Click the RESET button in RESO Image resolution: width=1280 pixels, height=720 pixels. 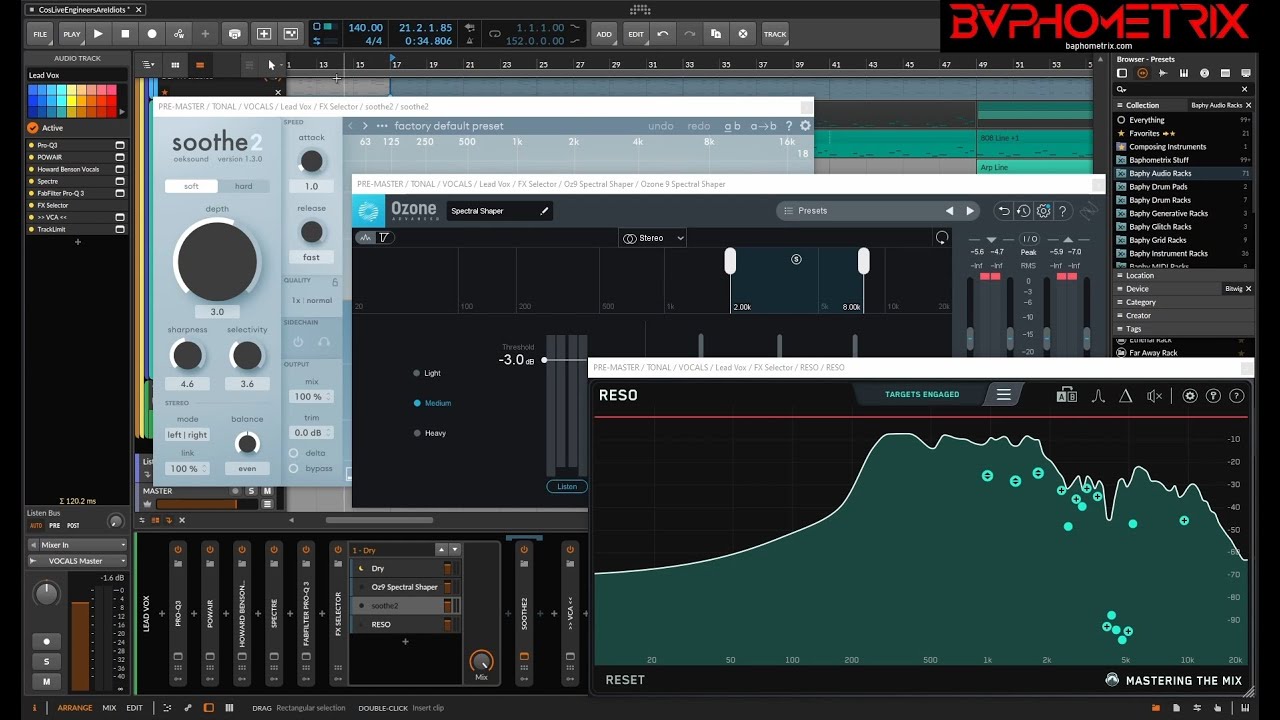tap(625, 680)
